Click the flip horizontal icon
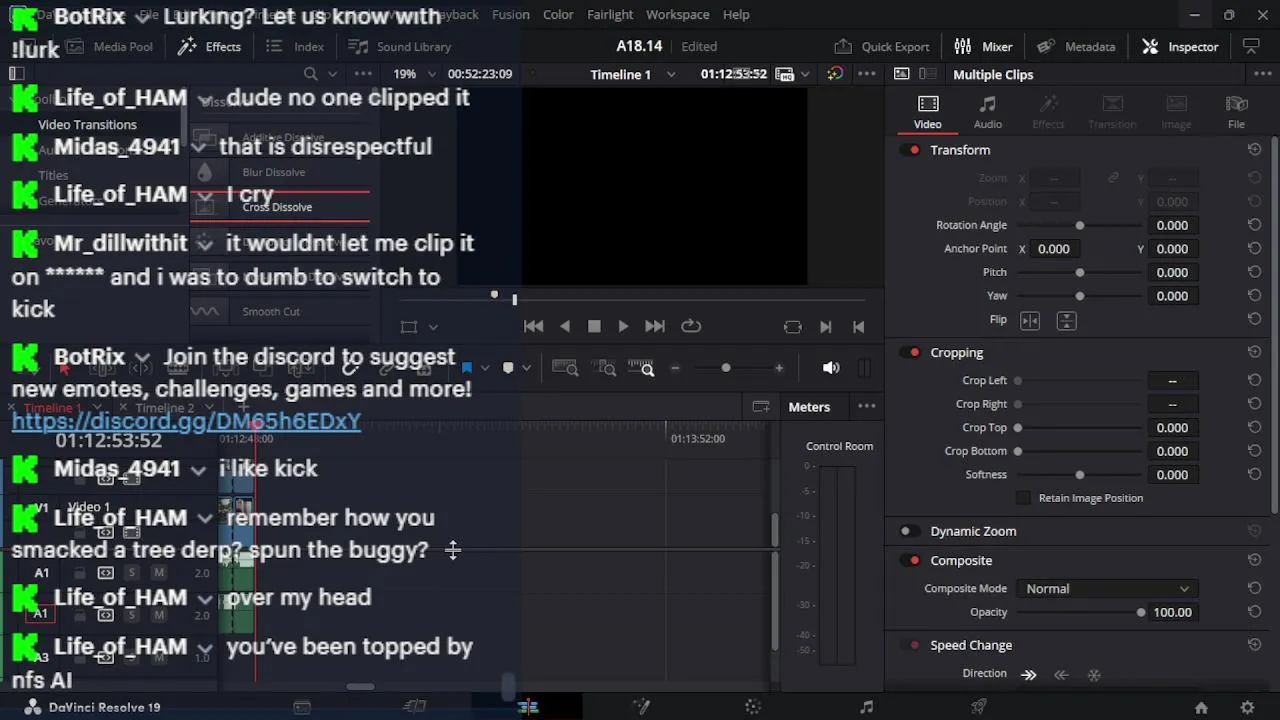This screenshot has height=720, width=1280. pos(1030,320)
